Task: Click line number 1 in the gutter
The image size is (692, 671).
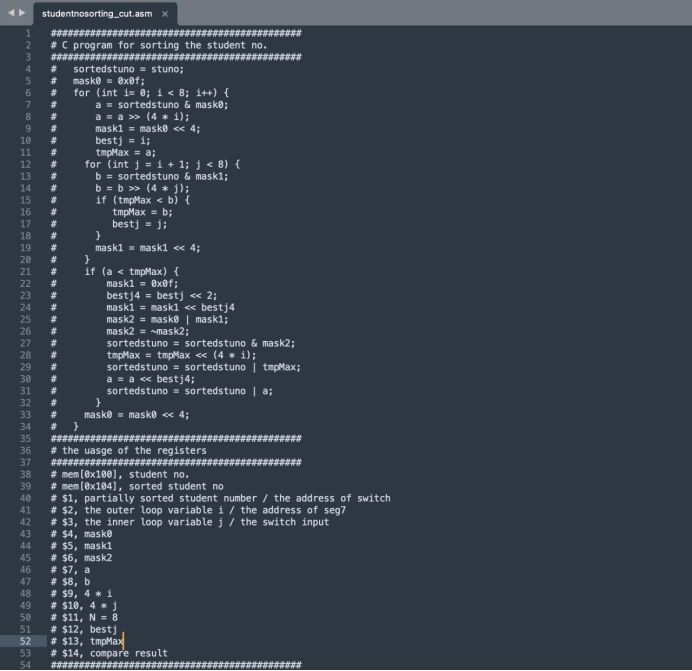Action: tap(29, 33)
